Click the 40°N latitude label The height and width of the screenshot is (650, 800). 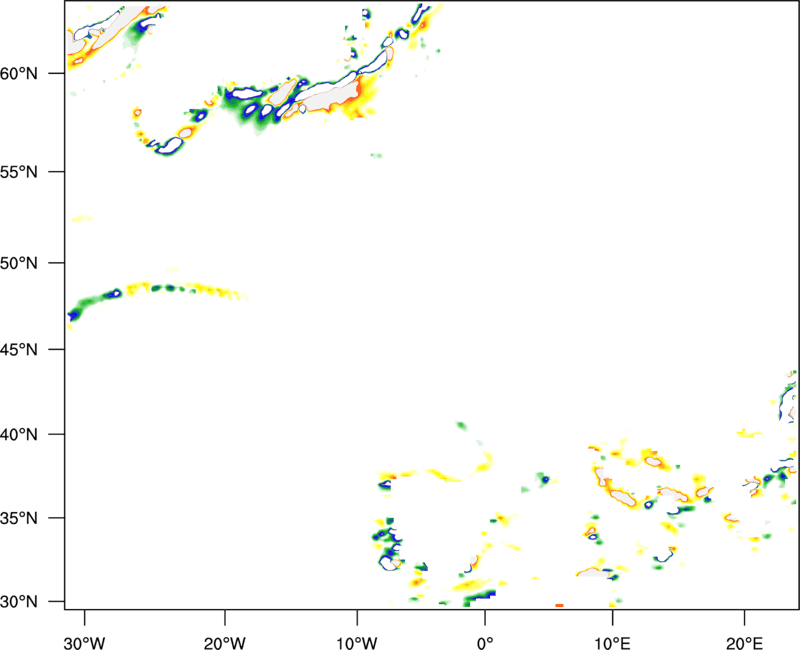coord(19,435)
